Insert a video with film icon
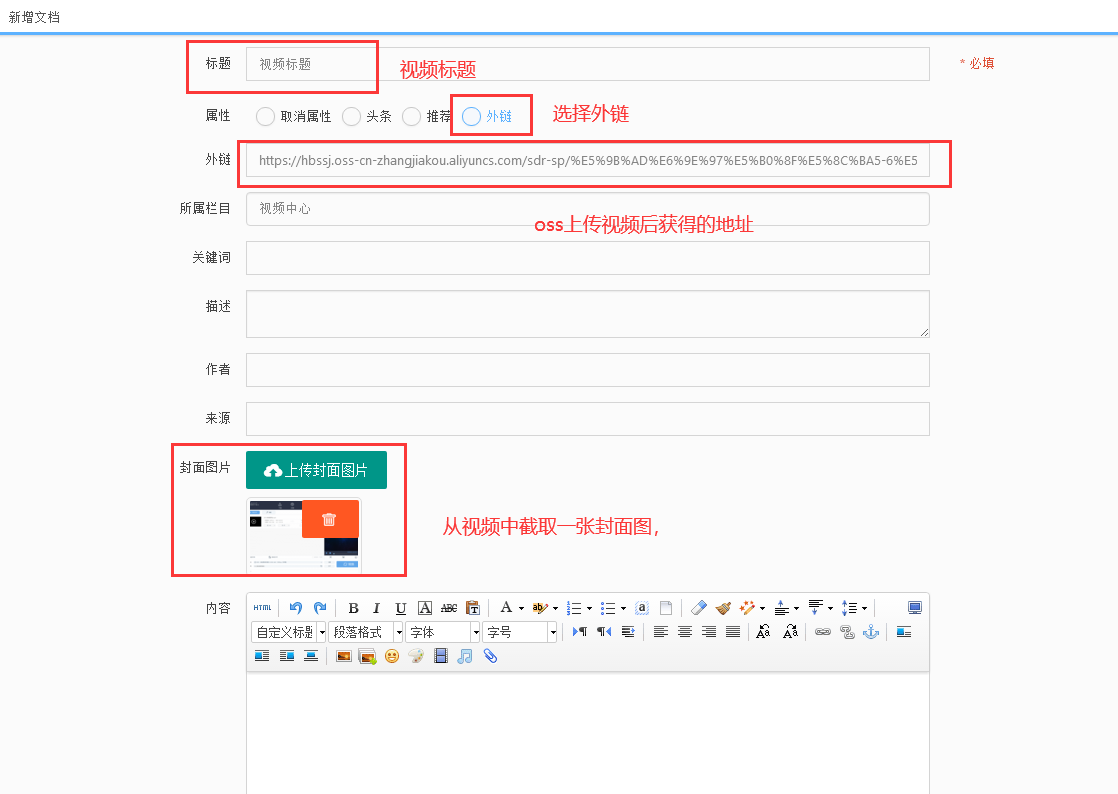This screenshot has width=1118, height=794. coord(441,656)
